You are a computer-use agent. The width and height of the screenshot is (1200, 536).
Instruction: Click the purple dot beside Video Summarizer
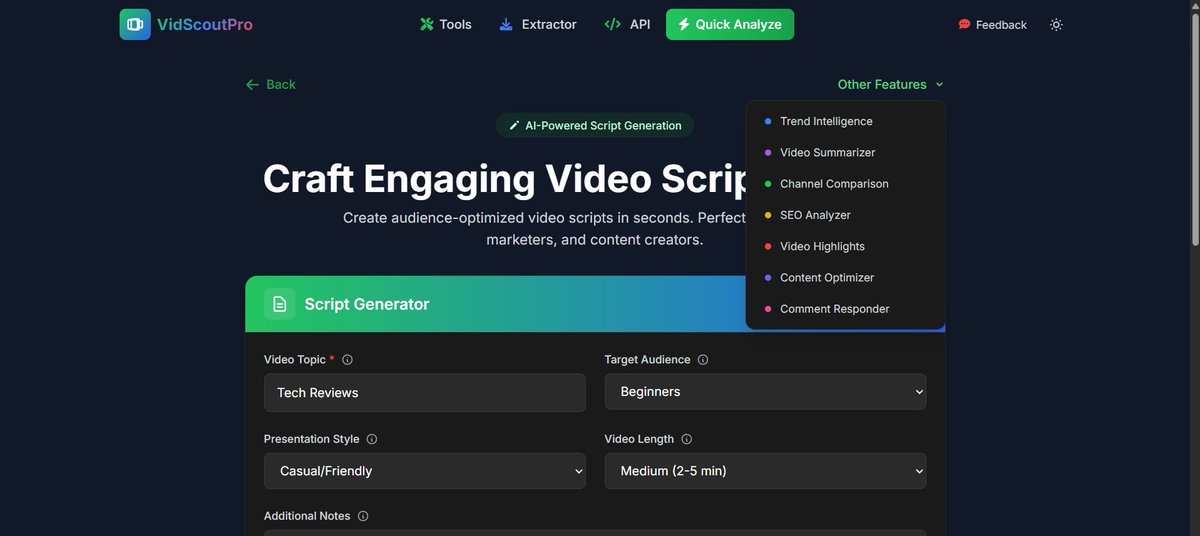coord(768,152)
